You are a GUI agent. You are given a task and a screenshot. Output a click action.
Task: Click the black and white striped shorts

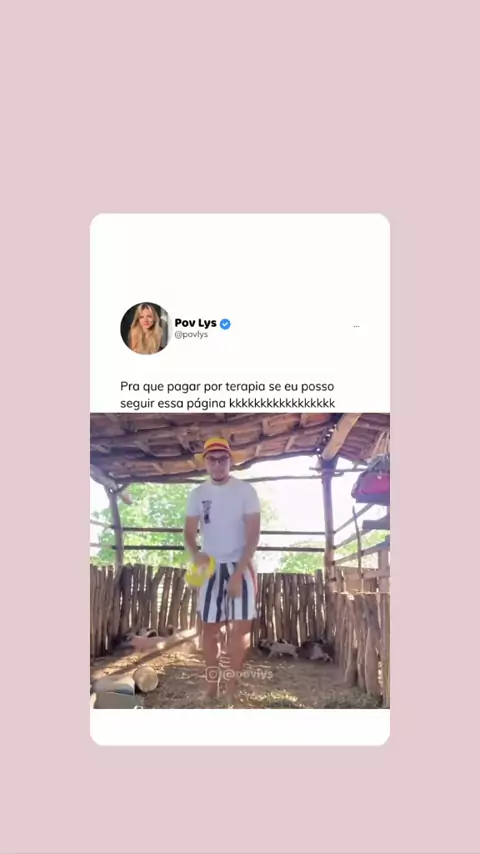pos(227,593)
